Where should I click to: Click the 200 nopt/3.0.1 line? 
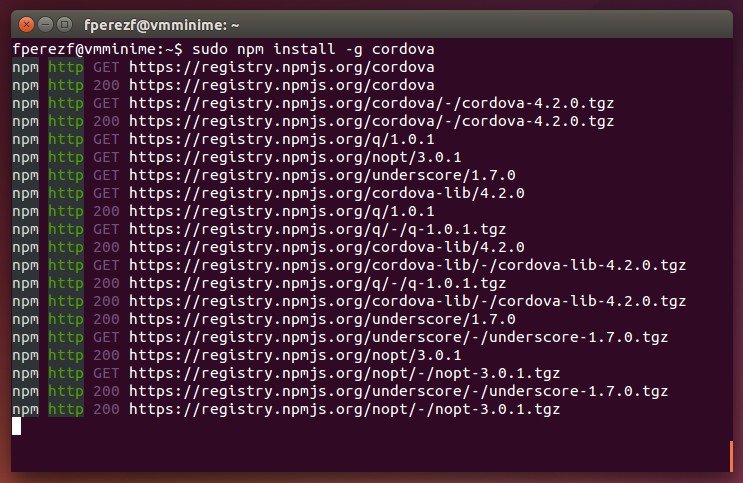(x=237, y=355)
